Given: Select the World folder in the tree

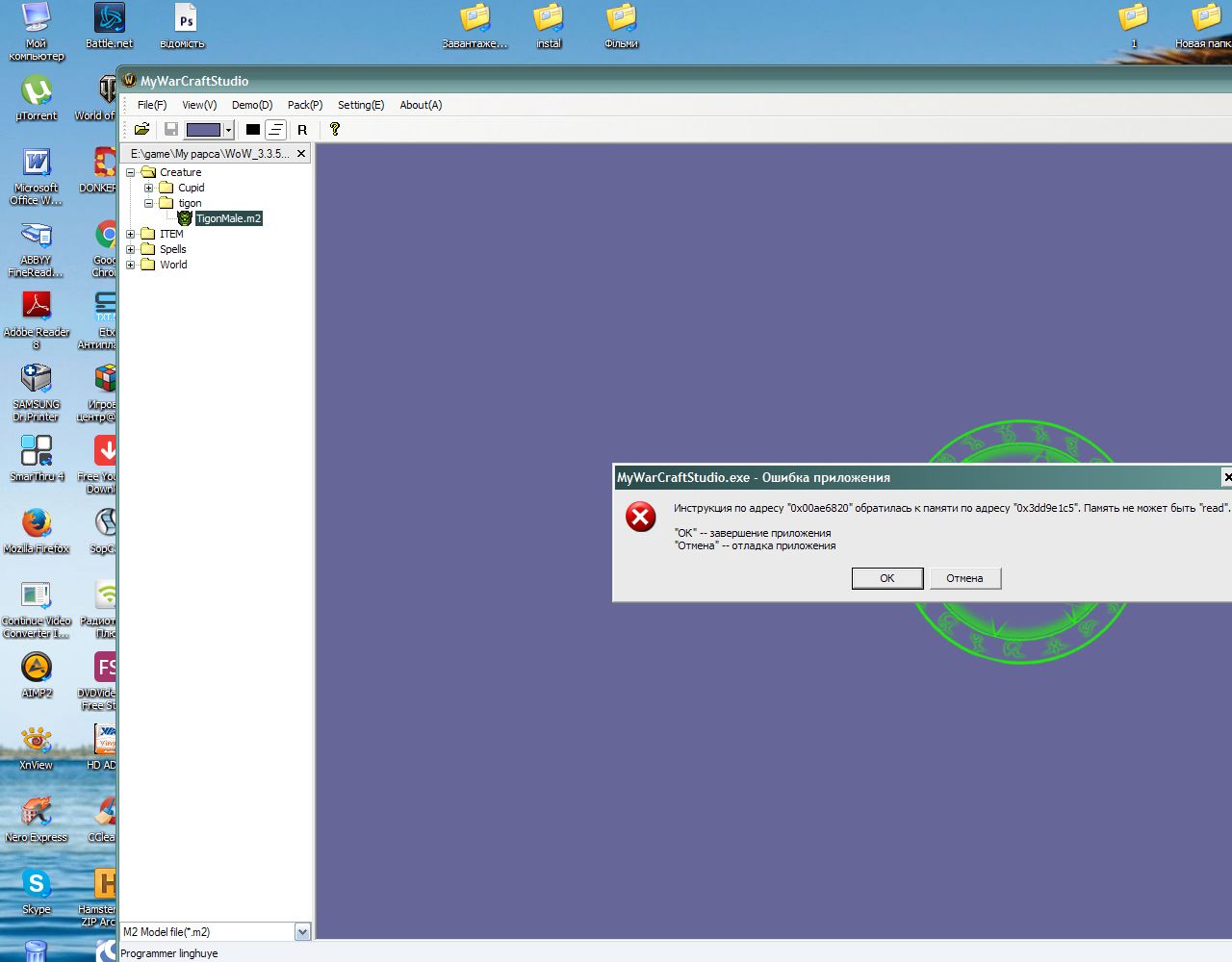Looking at the screenshot, I should 173,265.
